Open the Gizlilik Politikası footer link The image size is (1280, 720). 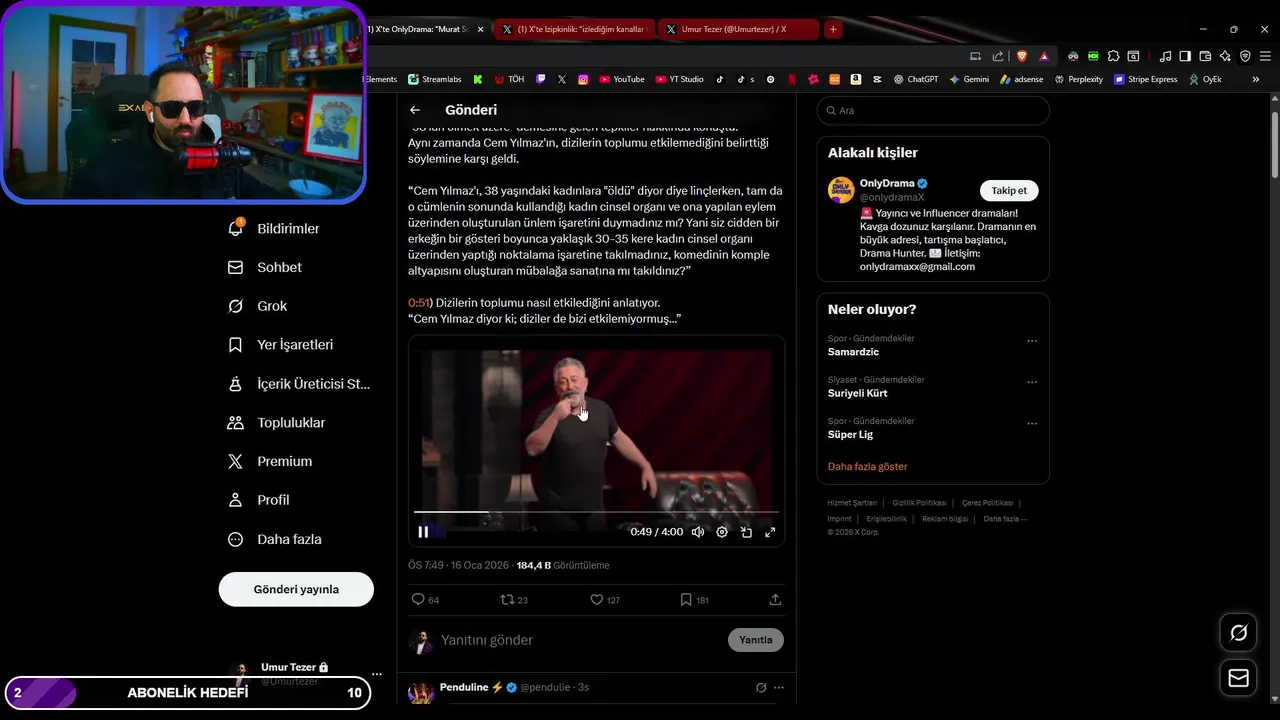click(x=919, y=503)
